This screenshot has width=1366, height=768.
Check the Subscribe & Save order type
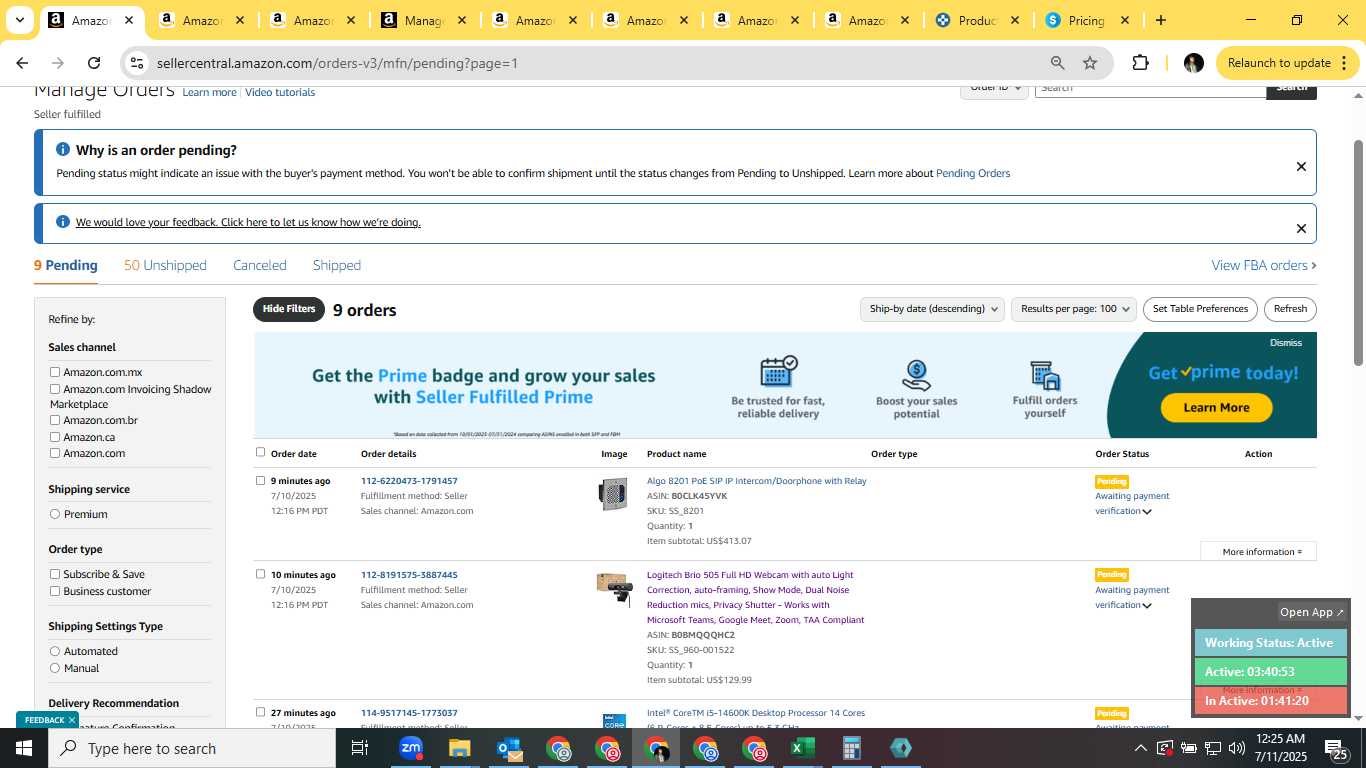pos(55,574)
